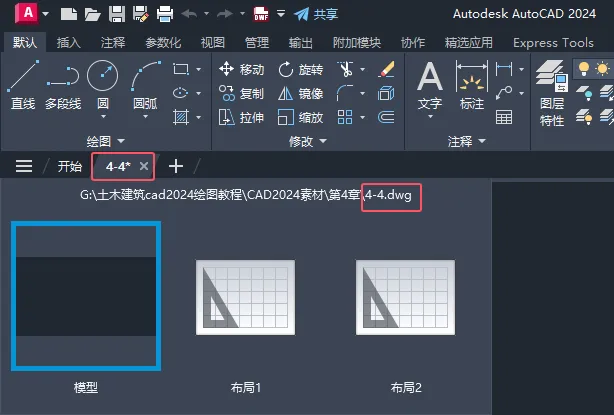614x415 pixels.
Task: Select the trim scissors tool
Action: (x=346, y=69)
